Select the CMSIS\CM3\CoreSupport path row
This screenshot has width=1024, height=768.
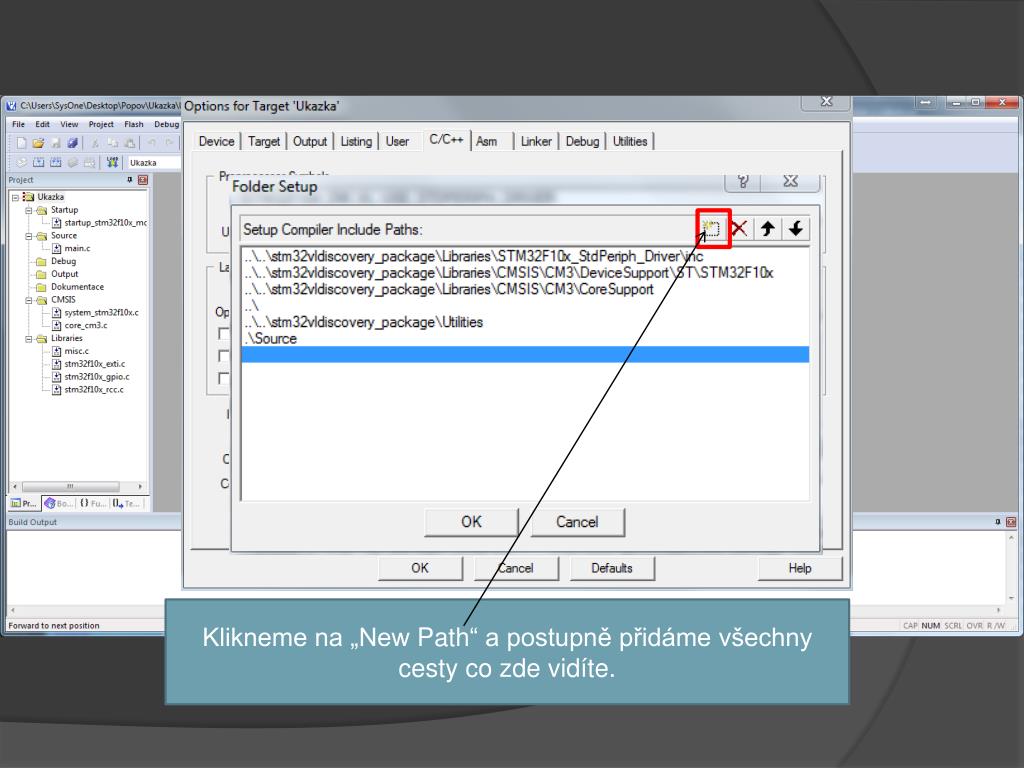[525, 289]
